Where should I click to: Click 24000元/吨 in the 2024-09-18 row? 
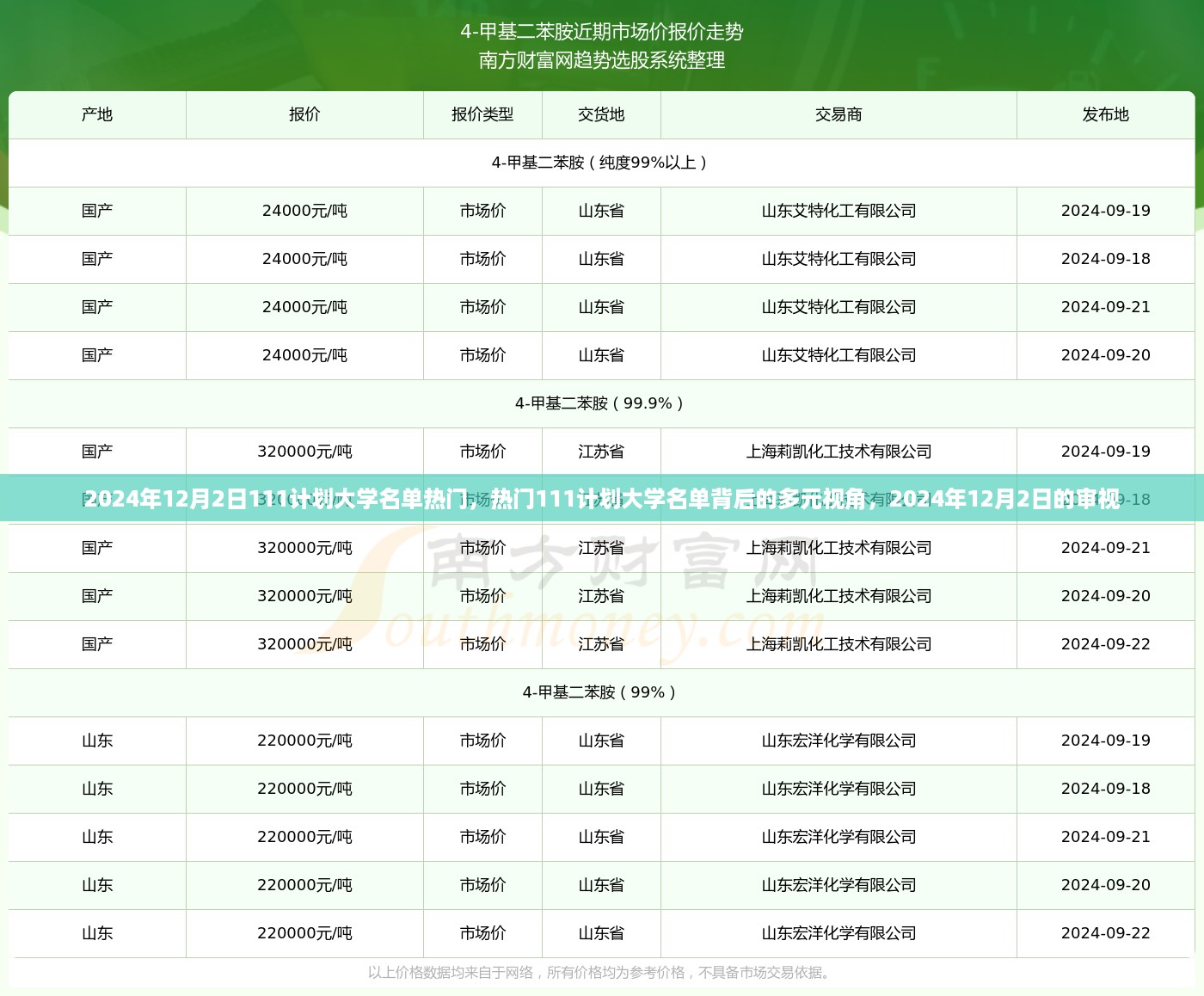click(304, 259)
